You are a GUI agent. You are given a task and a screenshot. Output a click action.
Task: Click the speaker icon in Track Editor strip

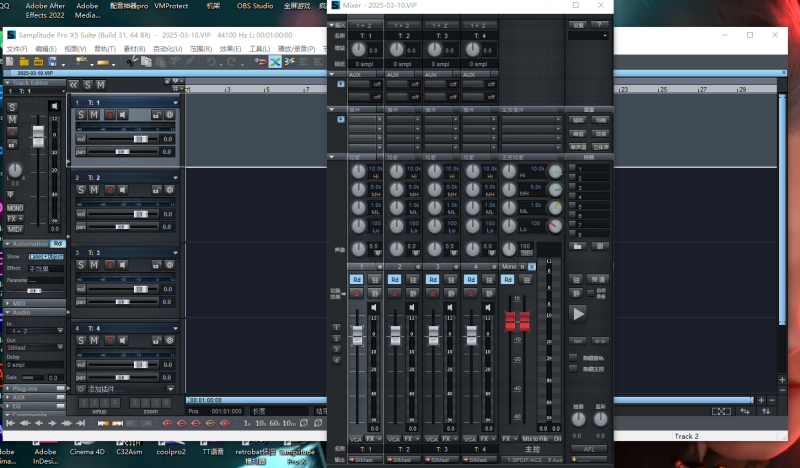point(54,106)
